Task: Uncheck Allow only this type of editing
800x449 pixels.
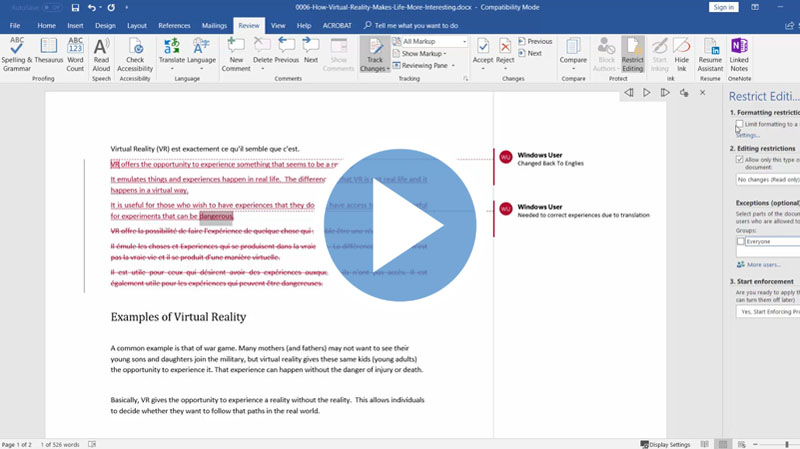Action: [x=739, y=159]
